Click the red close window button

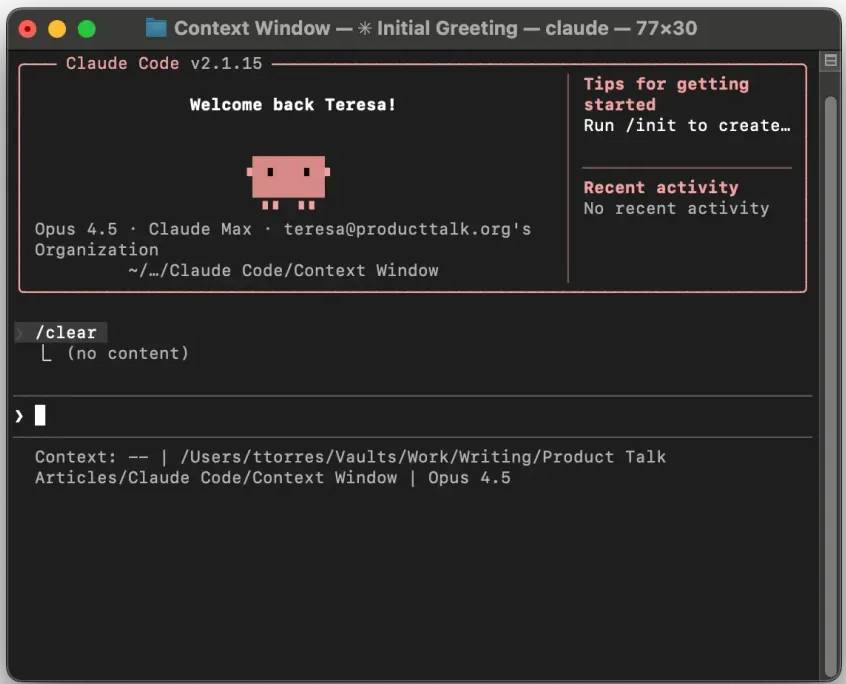28,29
